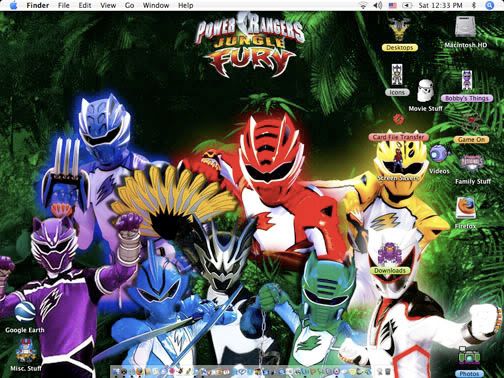Open the File menu
Viewport: 504px width, 378px height.
tap(64, 5)
